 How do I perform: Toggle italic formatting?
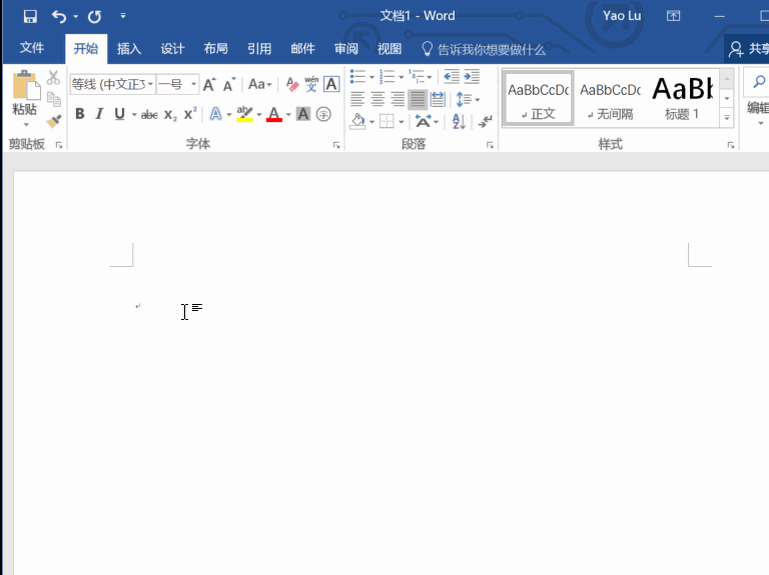pyautogui.click(x=100, y=114)
